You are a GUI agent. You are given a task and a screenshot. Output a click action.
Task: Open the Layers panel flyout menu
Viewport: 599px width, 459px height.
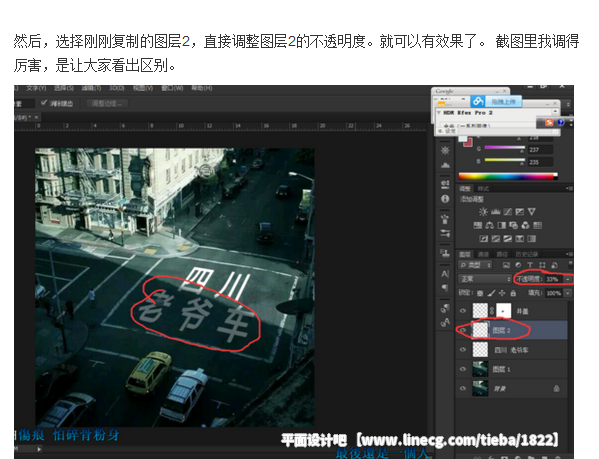569,254
